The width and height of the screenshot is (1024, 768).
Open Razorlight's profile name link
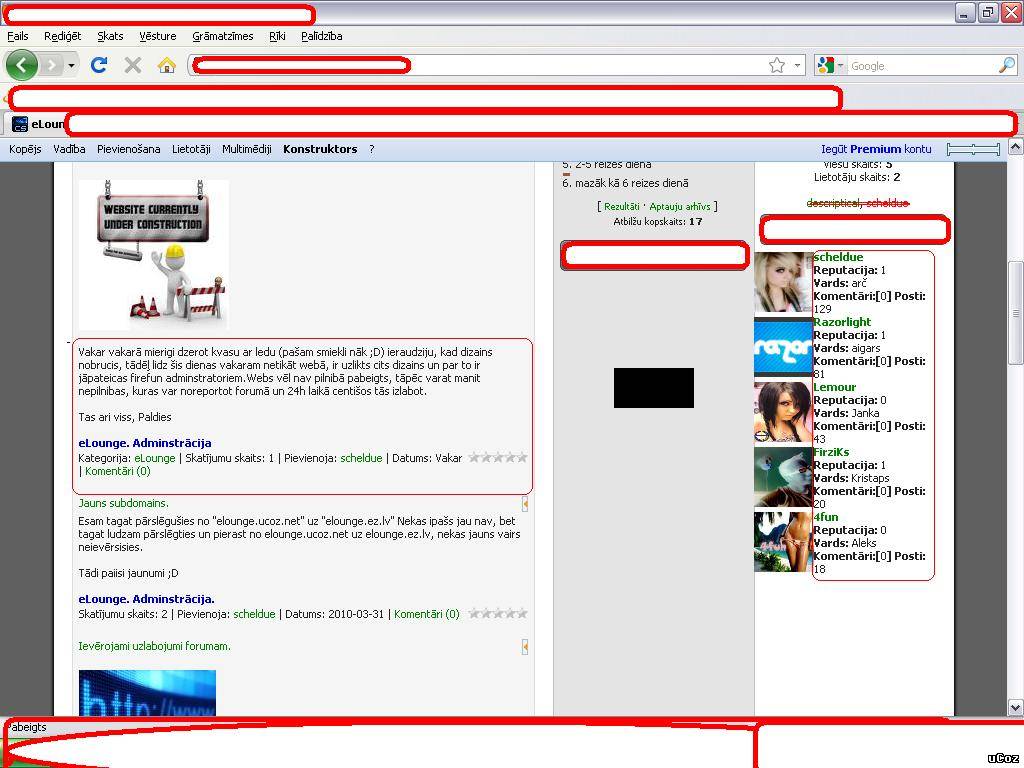click(x=842, y=322)
